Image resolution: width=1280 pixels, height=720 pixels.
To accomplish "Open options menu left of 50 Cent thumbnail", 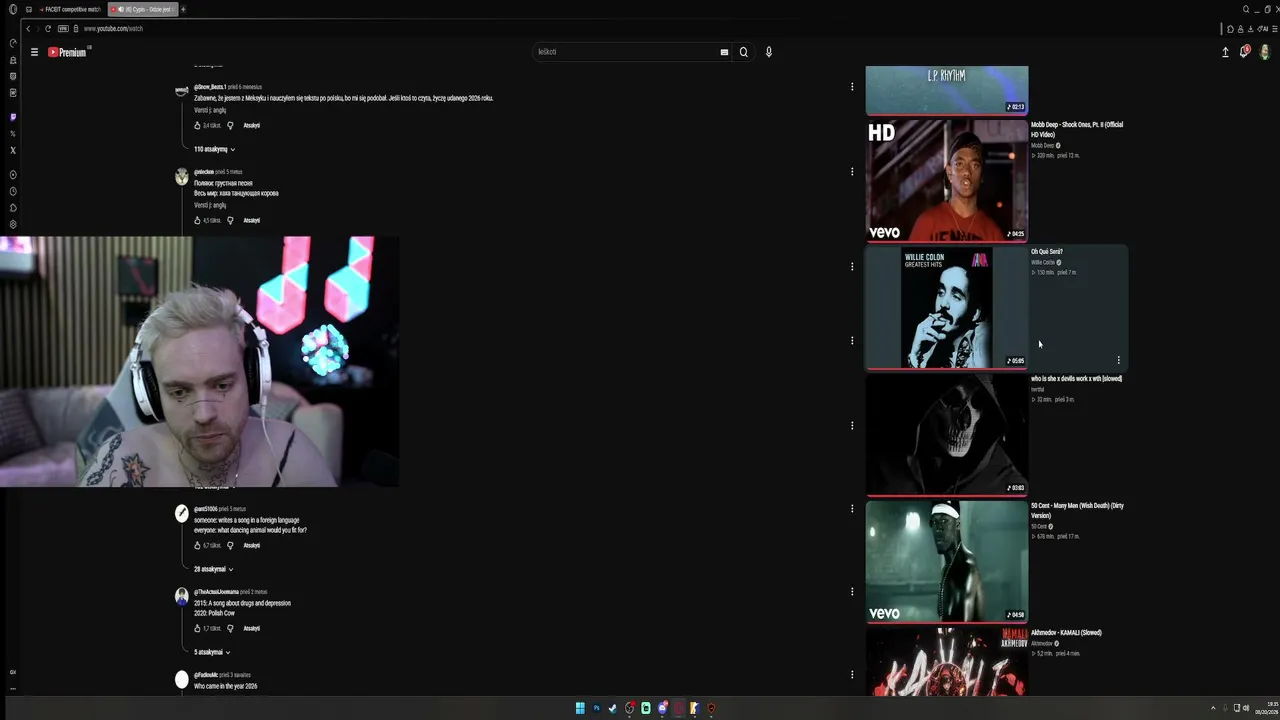I will point(852,508).
